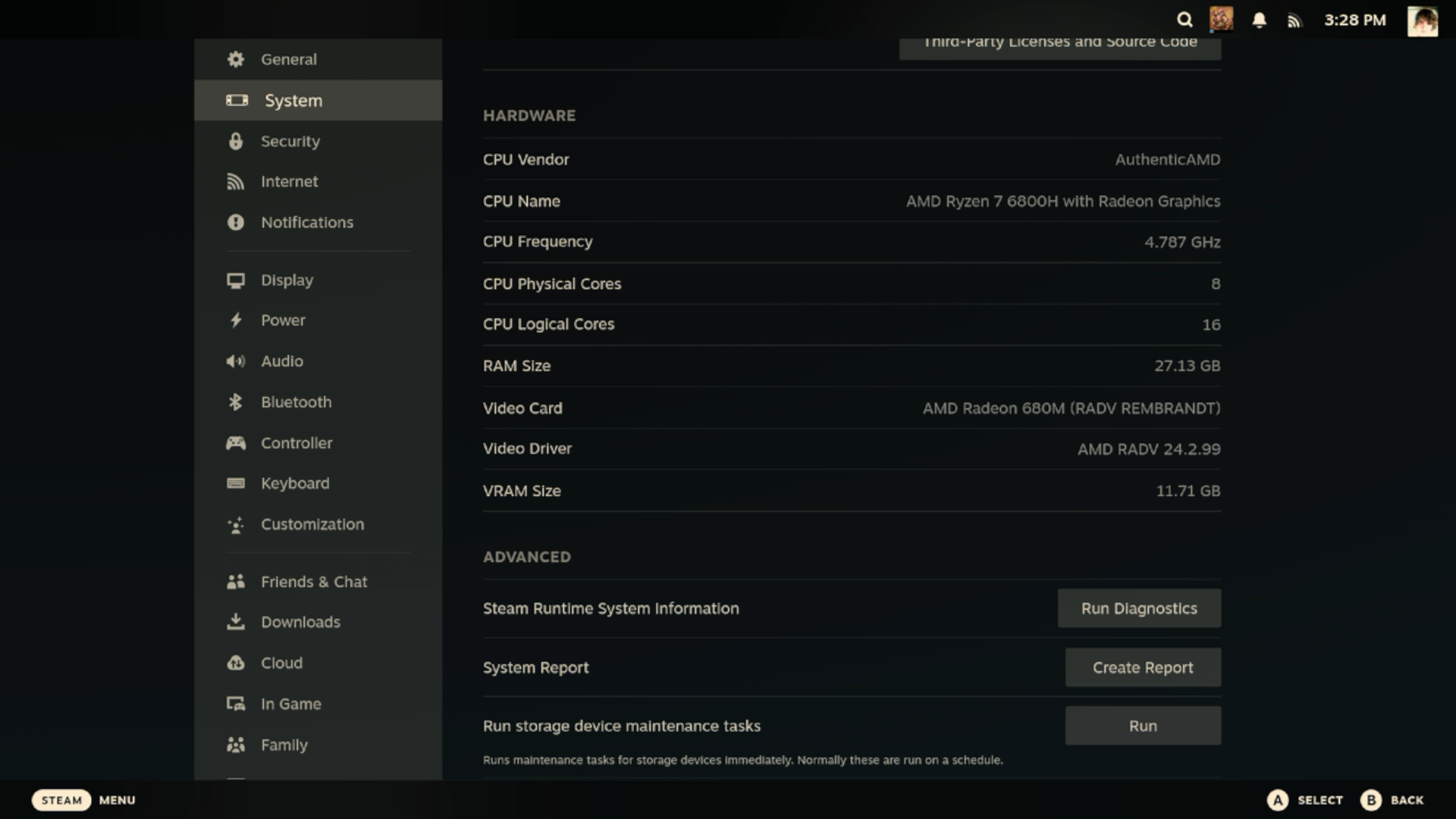Select Keyboard settings label
This screenshot has height=819, width=1456.
[295, 484]
